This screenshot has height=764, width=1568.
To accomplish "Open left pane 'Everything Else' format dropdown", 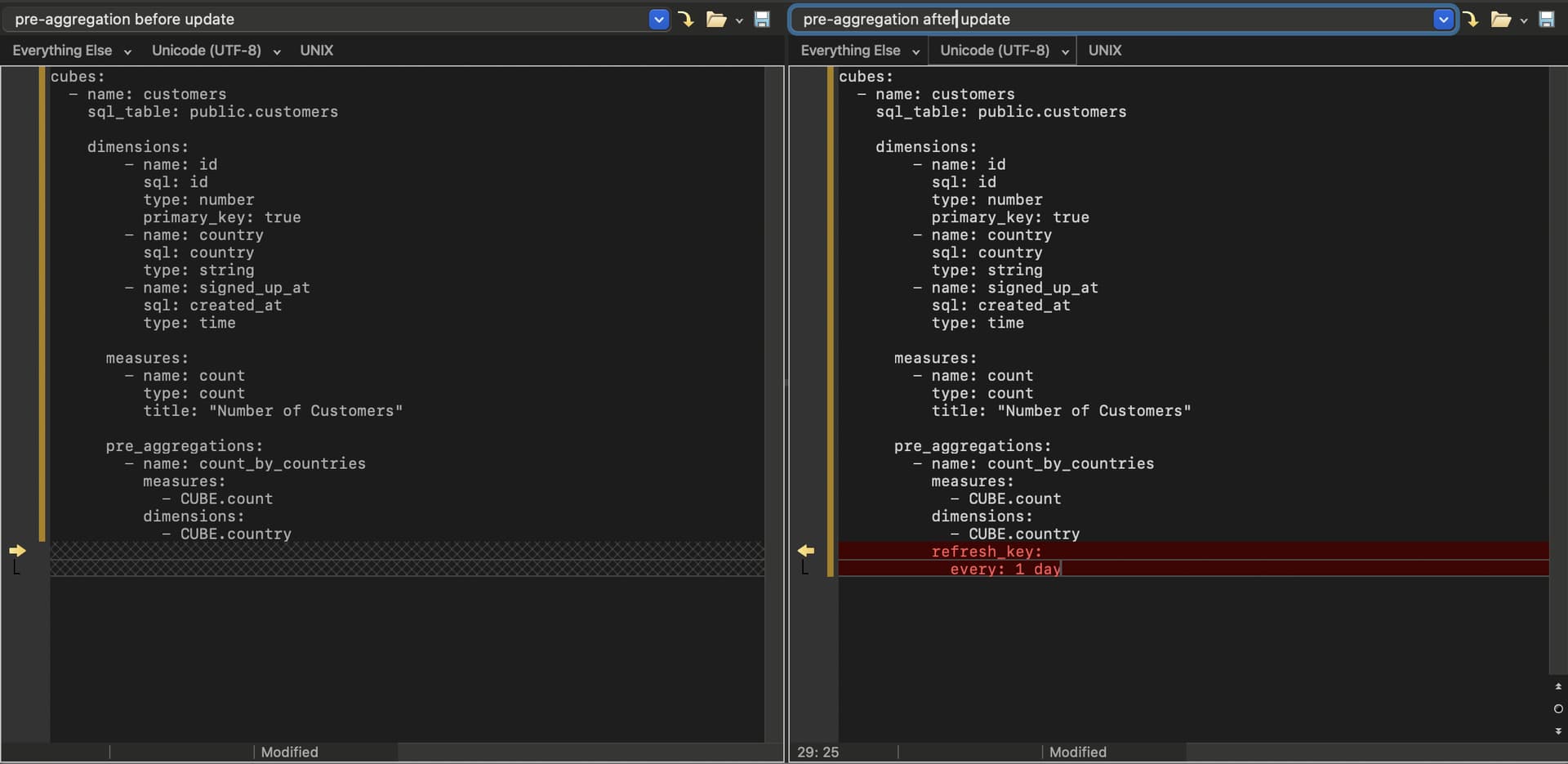I will pyautogui.click(x=71, y=51).
